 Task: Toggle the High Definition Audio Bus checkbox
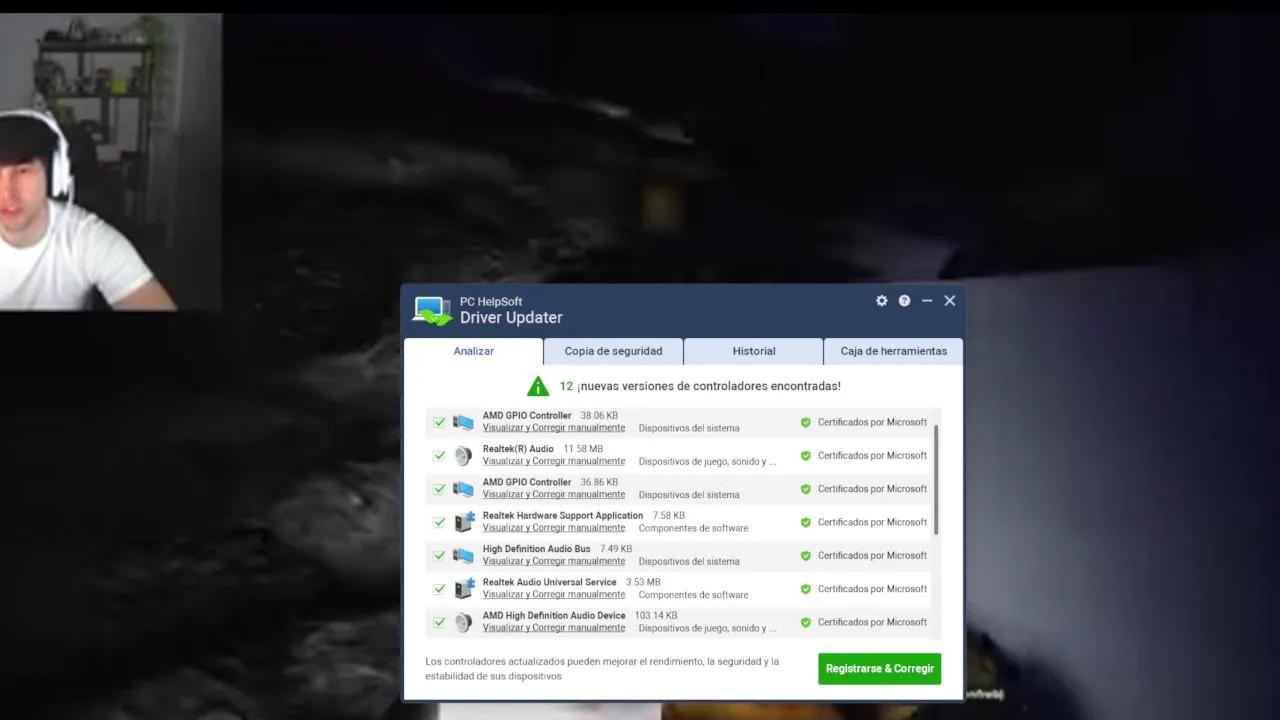pyautogui.click(x=439, y=555)
